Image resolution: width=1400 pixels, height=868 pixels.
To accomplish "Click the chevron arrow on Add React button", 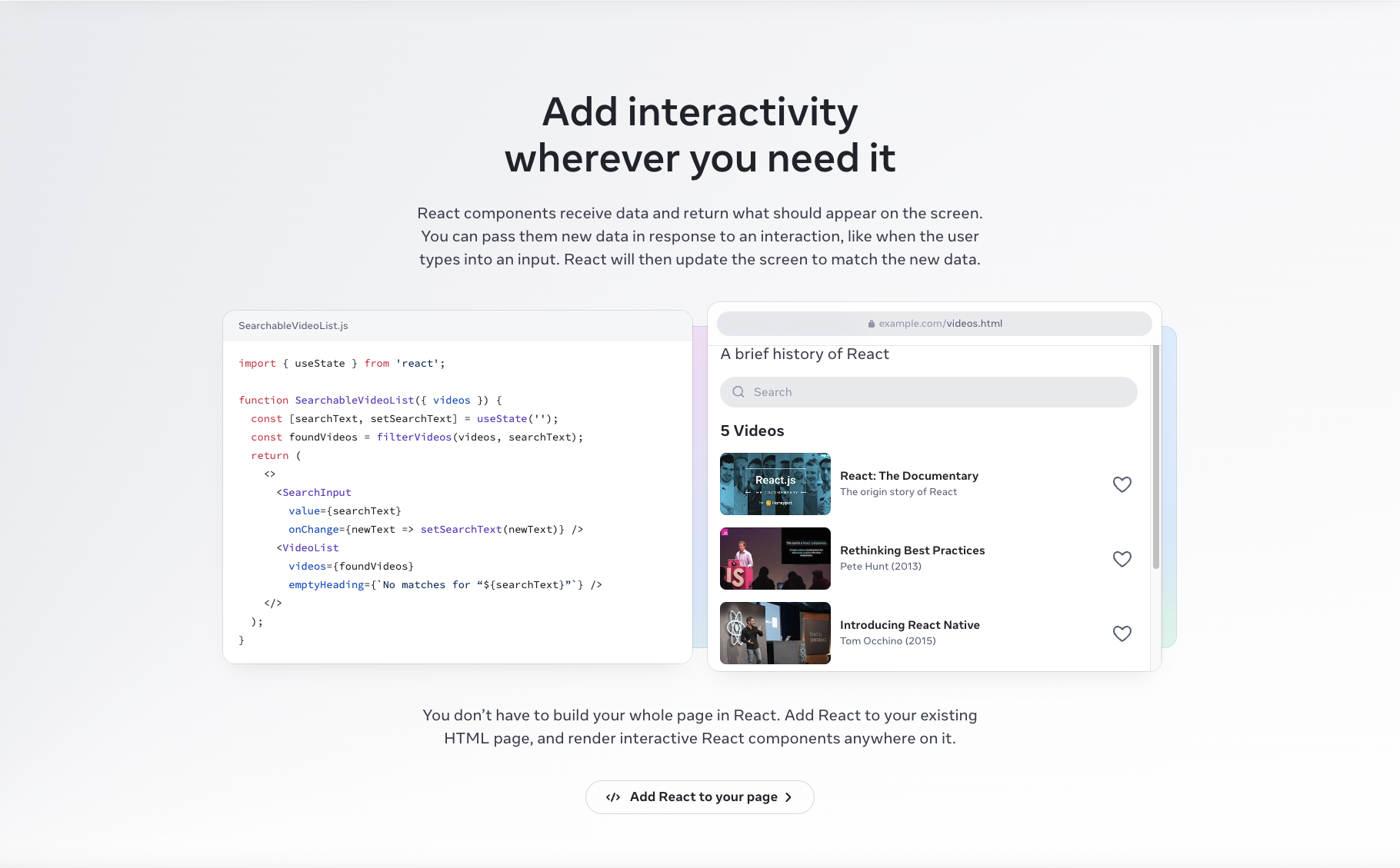I will tap(788, 797).
